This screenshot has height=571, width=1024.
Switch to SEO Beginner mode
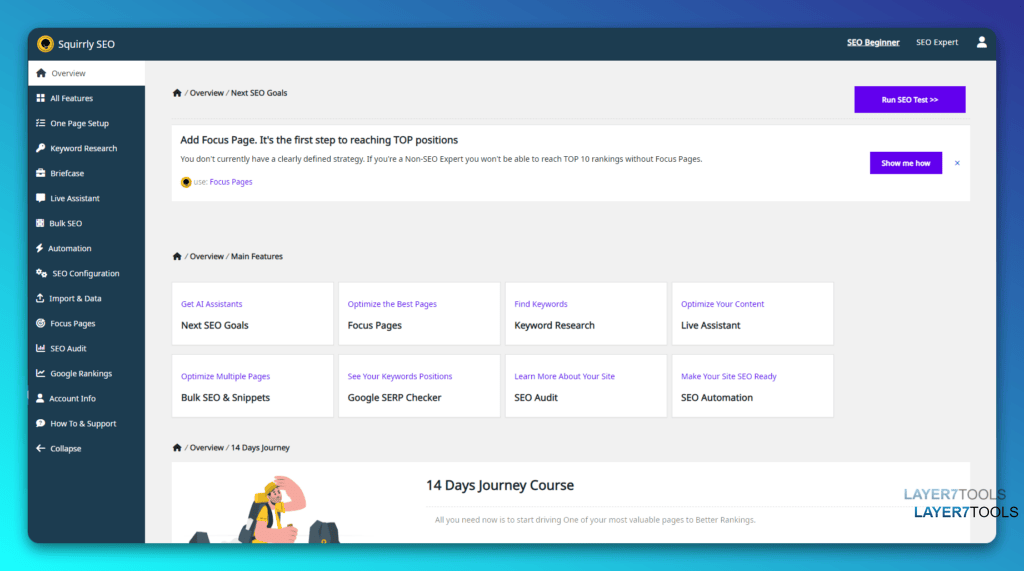click(x=873, y=42)
